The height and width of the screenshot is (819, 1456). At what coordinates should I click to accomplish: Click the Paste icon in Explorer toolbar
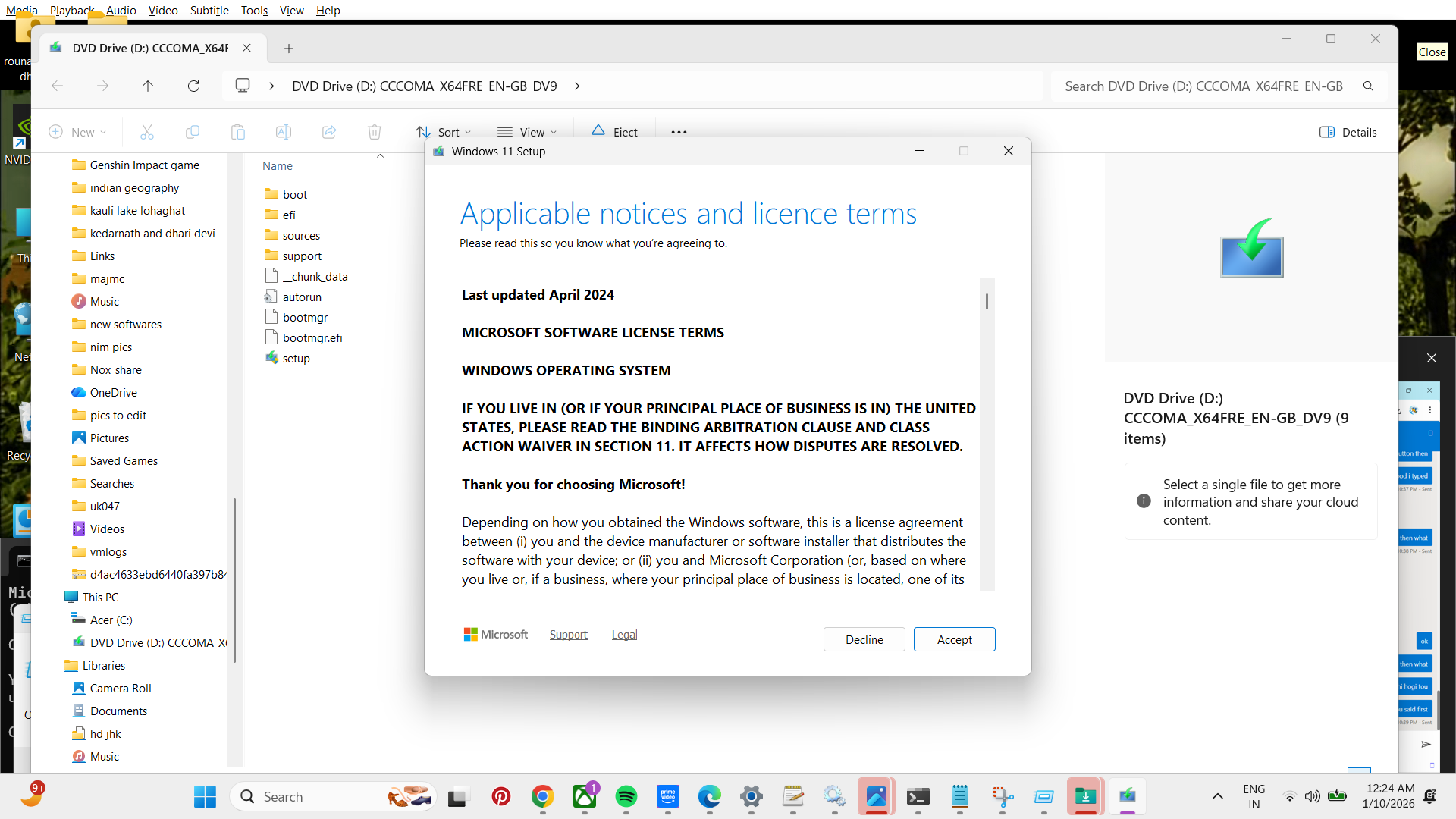(x=238, y=132)
